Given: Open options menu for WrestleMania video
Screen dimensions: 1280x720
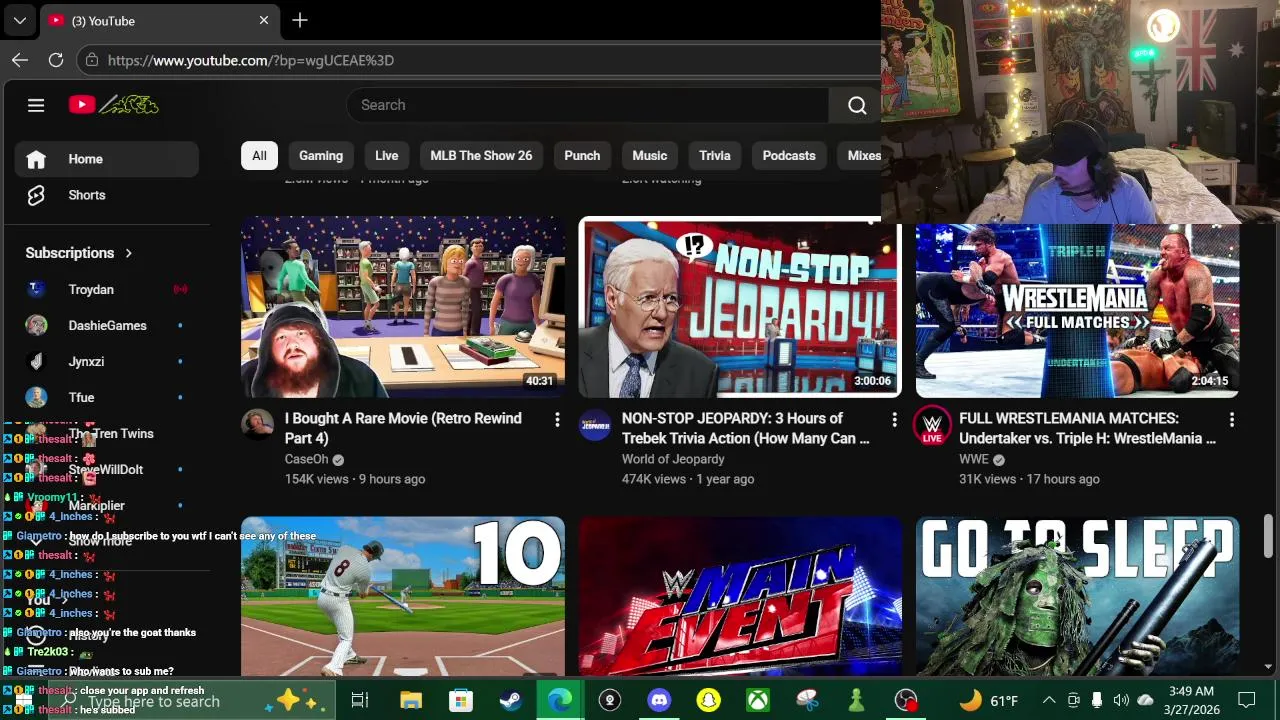Looking at the screenshot, I should click(1231, 420).
